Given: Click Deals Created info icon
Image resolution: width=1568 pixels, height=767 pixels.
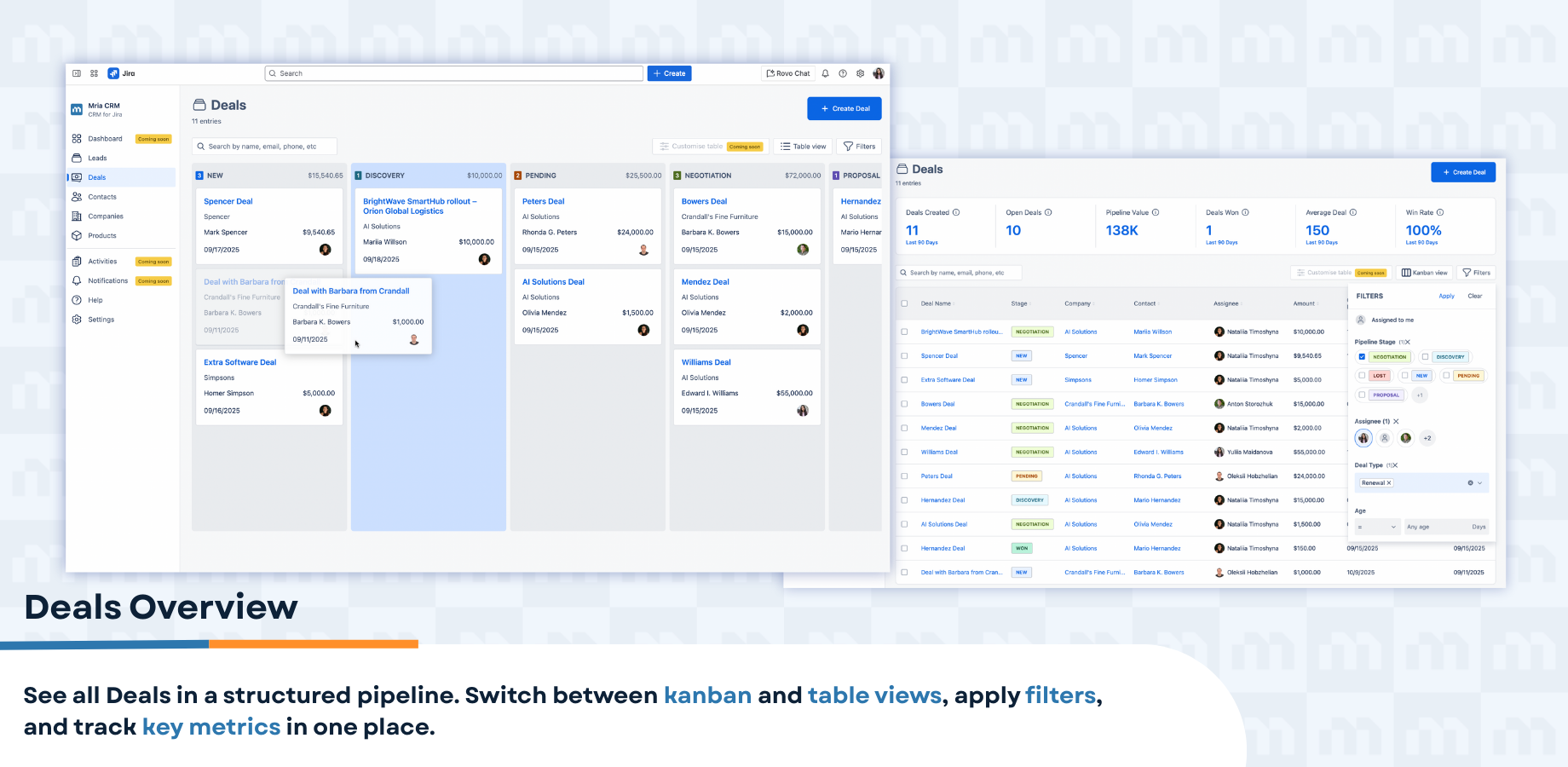Looking at the screenshot, I should coord(956,212).
